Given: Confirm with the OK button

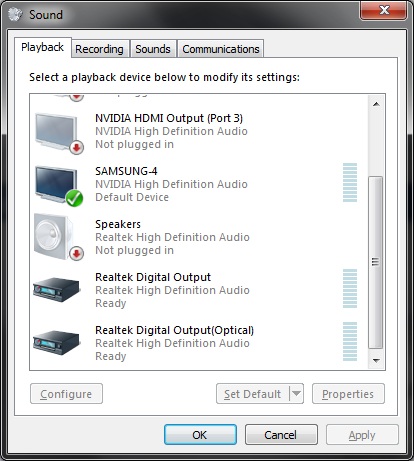Looking at the screenshot, I should tap(200, 435).
